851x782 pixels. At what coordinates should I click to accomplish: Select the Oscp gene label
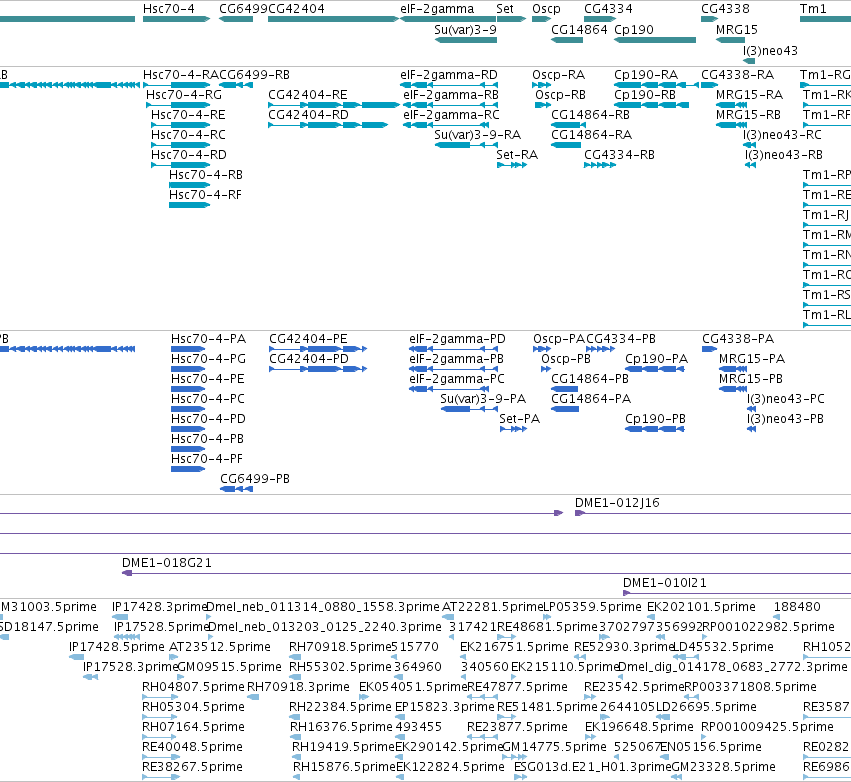point(546,9)
